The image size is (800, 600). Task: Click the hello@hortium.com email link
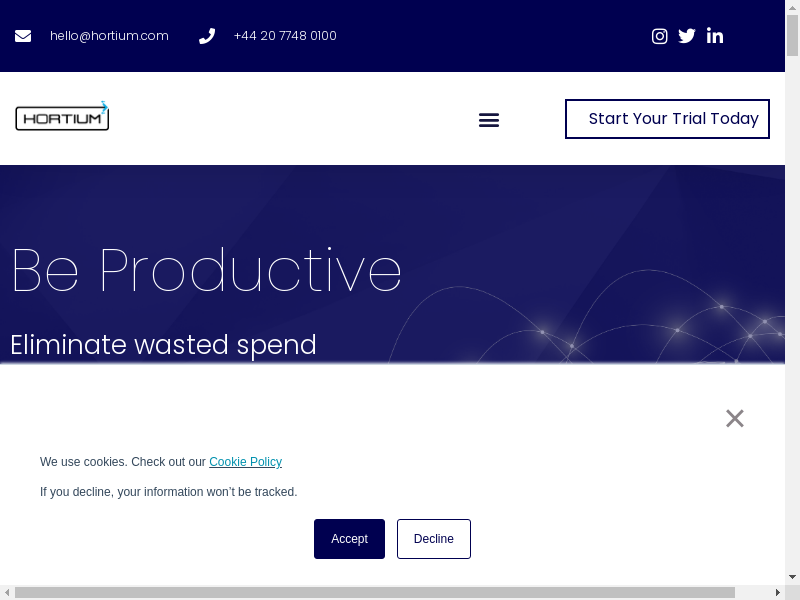(109, 36)
